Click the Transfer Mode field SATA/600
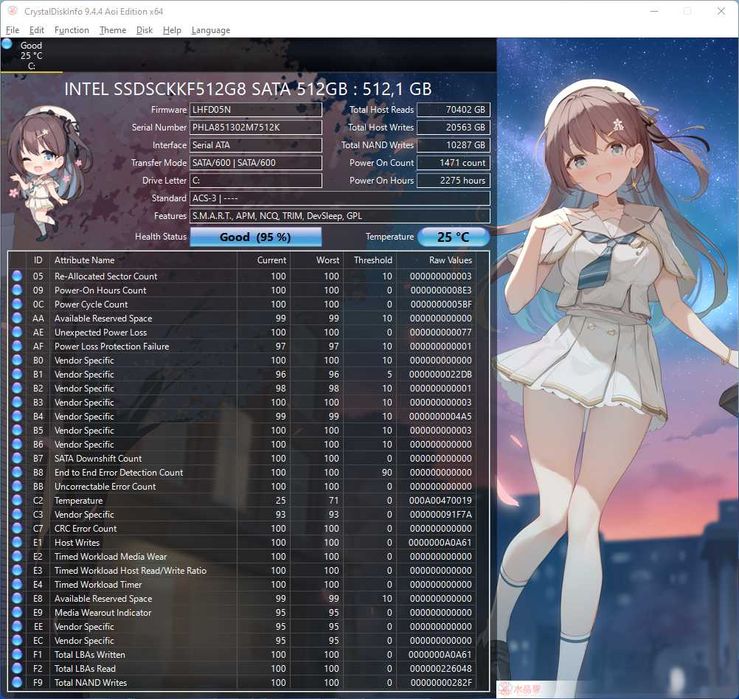Viewport: 739px width, 699px height. 255,163
